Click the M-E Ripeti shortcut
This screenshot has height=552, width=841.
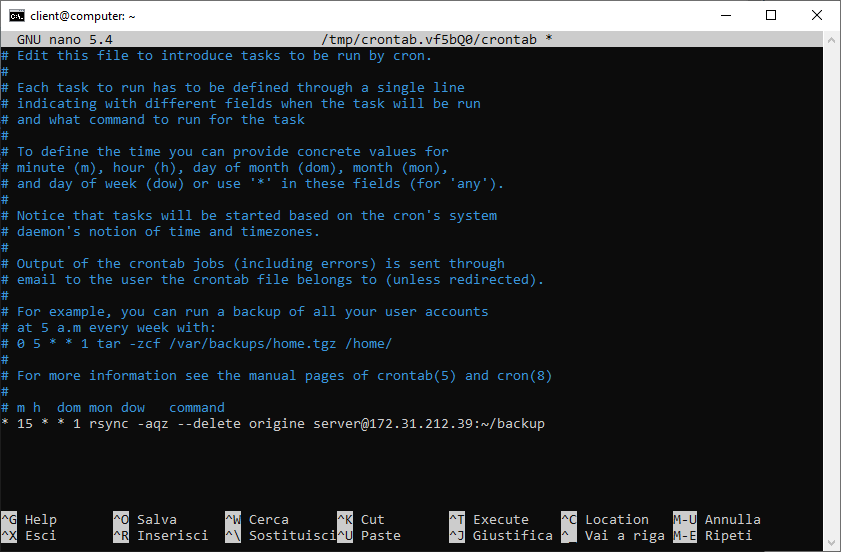(713, 535)
